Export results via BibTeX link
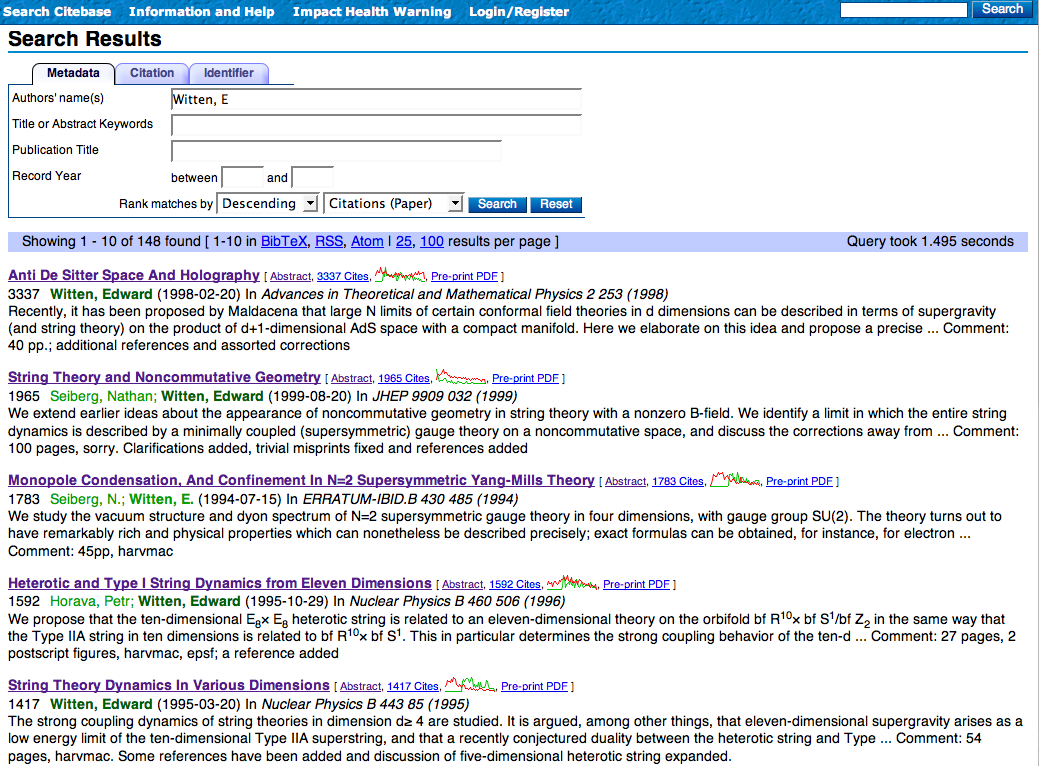This screenshot has width=1039, height=766. click(x=284, y=241)
